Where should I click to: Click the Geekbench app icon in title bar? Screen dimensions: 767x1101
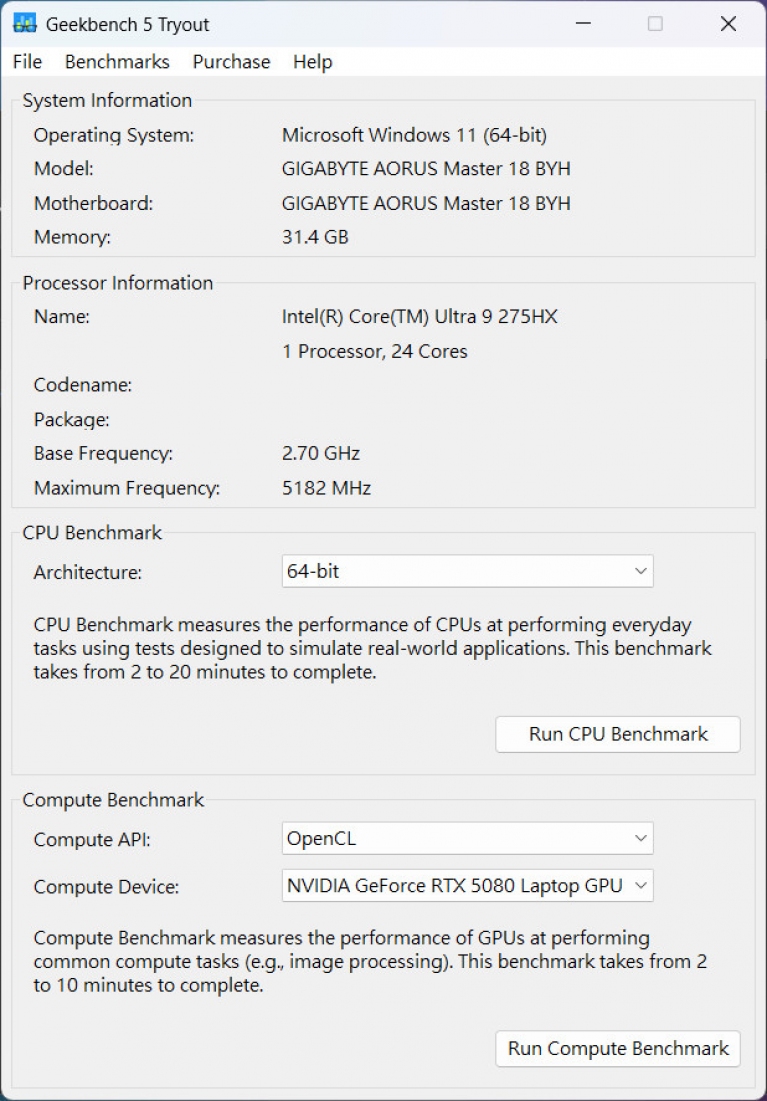(25, 24)
